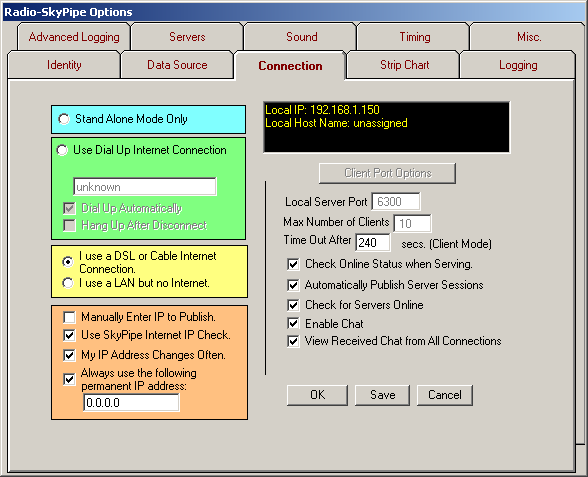Switch to the Servers tab

coord(187,37)
